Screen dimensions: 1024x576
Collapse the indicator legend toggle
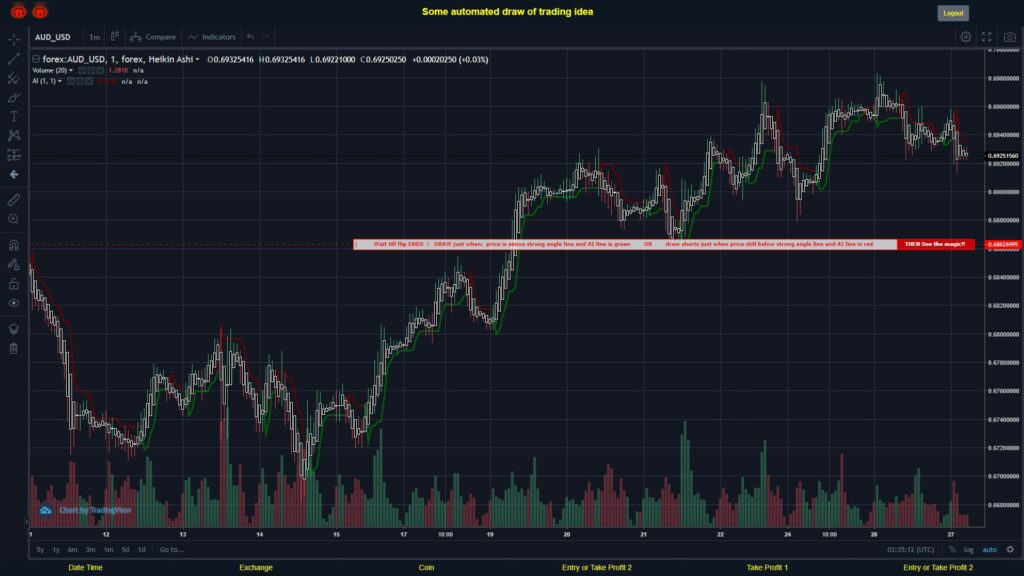coord(36,59)
